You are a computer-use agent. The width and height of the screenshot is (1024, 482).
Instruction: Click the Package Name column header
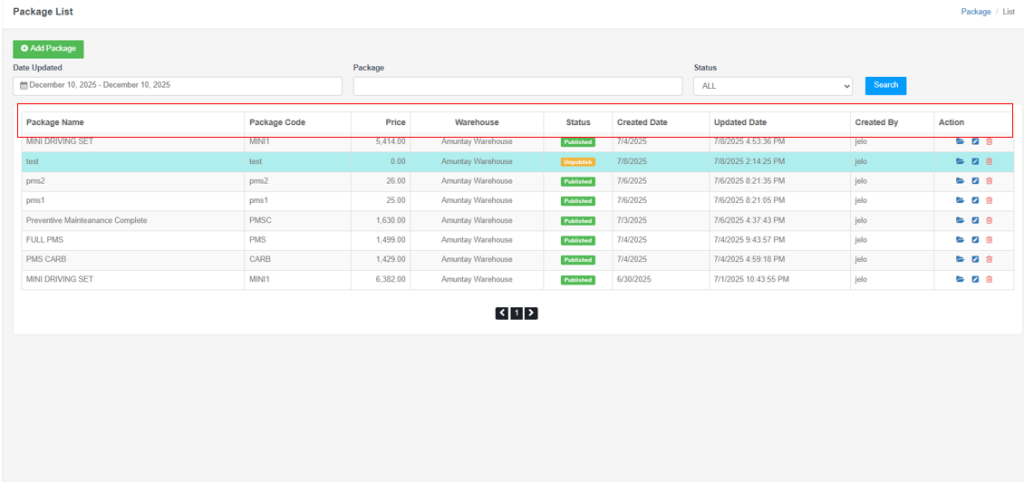coord(55,122)
